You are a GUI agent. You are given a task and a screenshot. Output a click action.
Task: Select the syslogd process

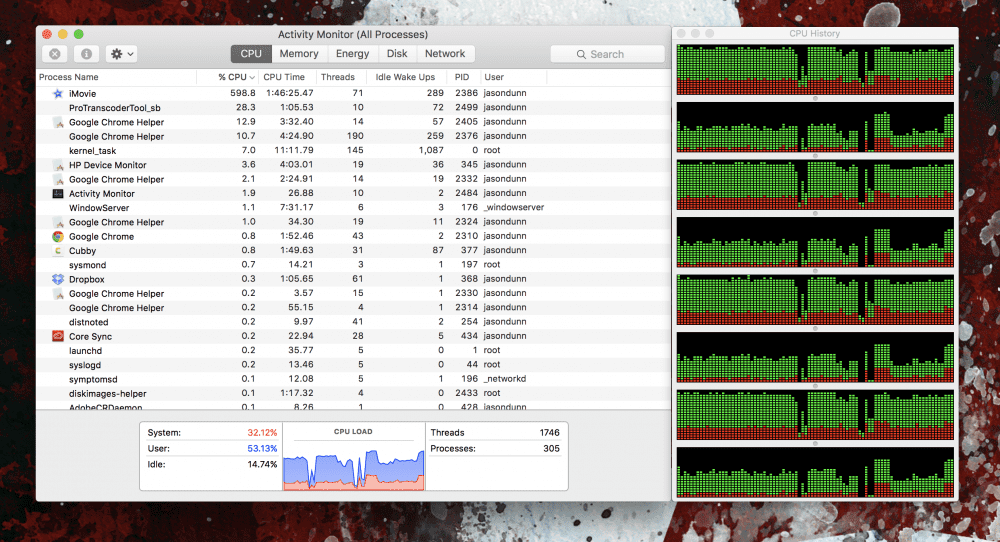click(353, 365)
